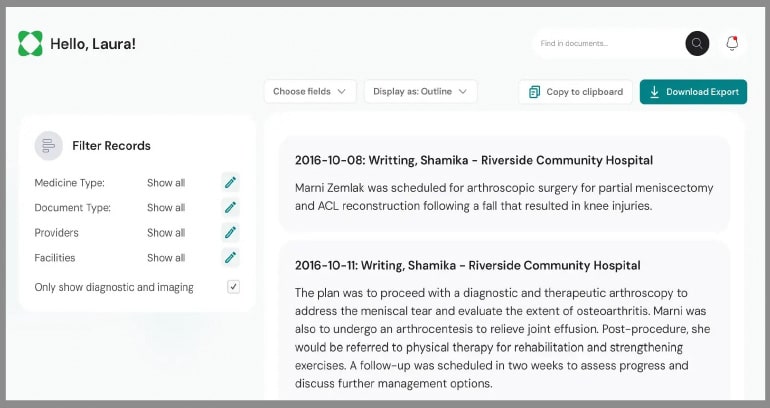
Task: Open the notifications bell
Action: pos(732,43)
